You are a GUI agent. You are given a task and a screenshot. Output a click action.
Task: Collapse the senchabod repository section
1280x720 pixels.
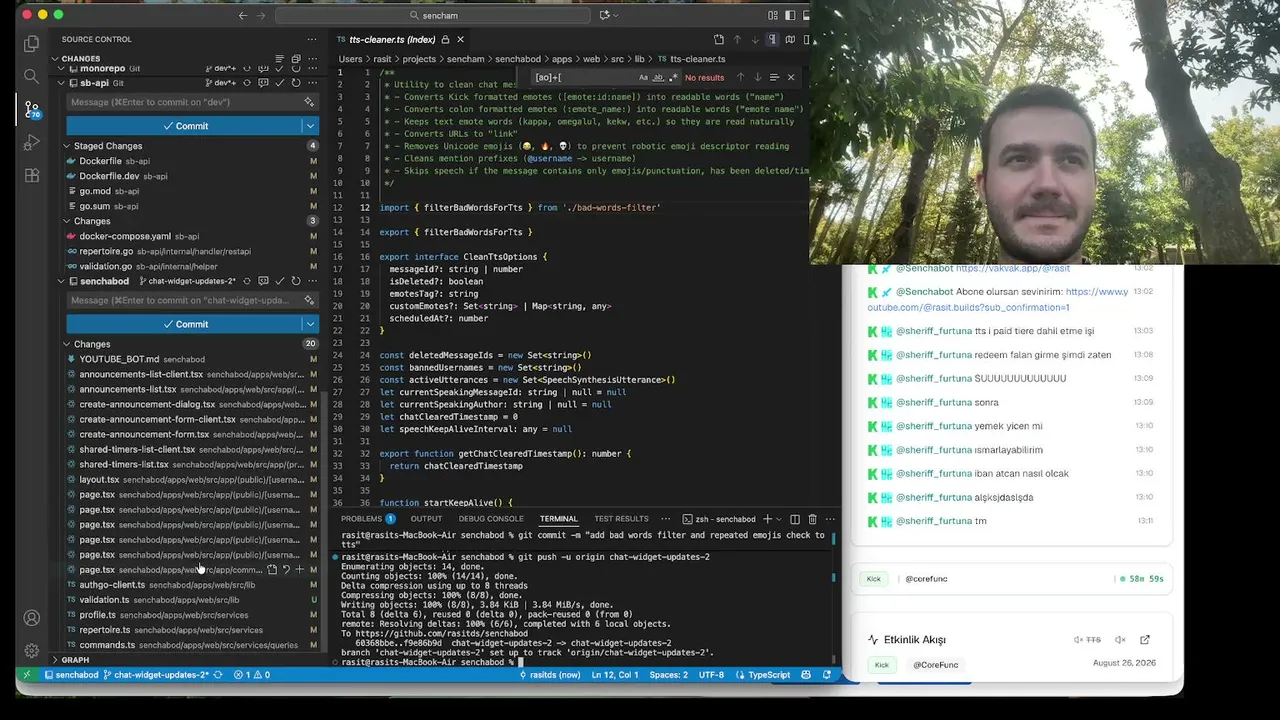click(60, 281)
